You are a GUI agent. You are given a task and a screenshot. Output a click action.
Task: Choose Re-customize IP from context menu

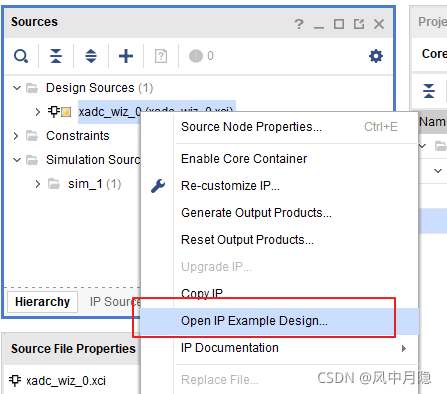(x=279, y=186)
